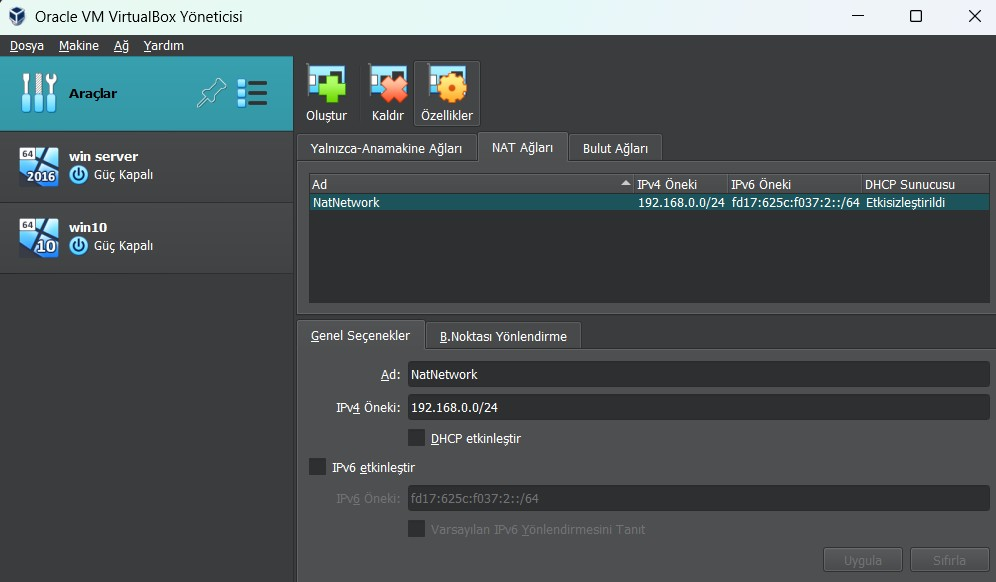Open the Ağ menu
This screenshot has height=582, width=996.
(x=121, y=46)
